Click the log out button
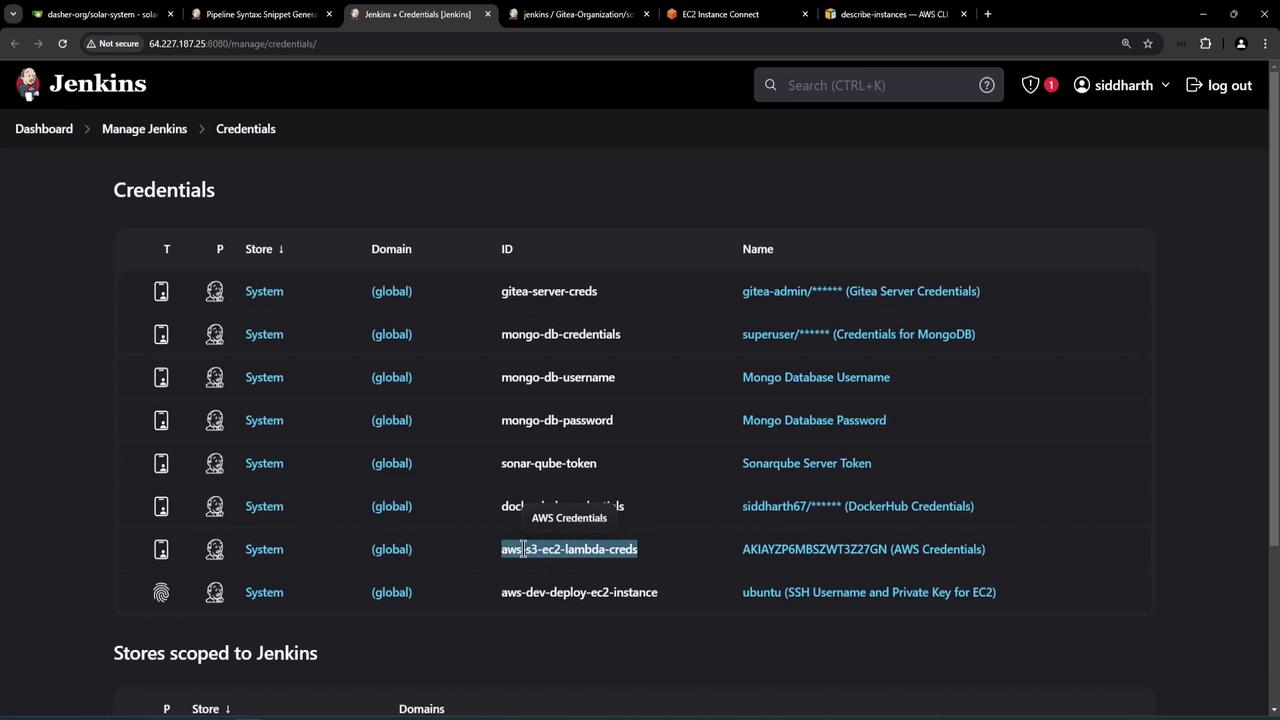This screenshot has height=720, width=1280. click(x=1218, y=85)
